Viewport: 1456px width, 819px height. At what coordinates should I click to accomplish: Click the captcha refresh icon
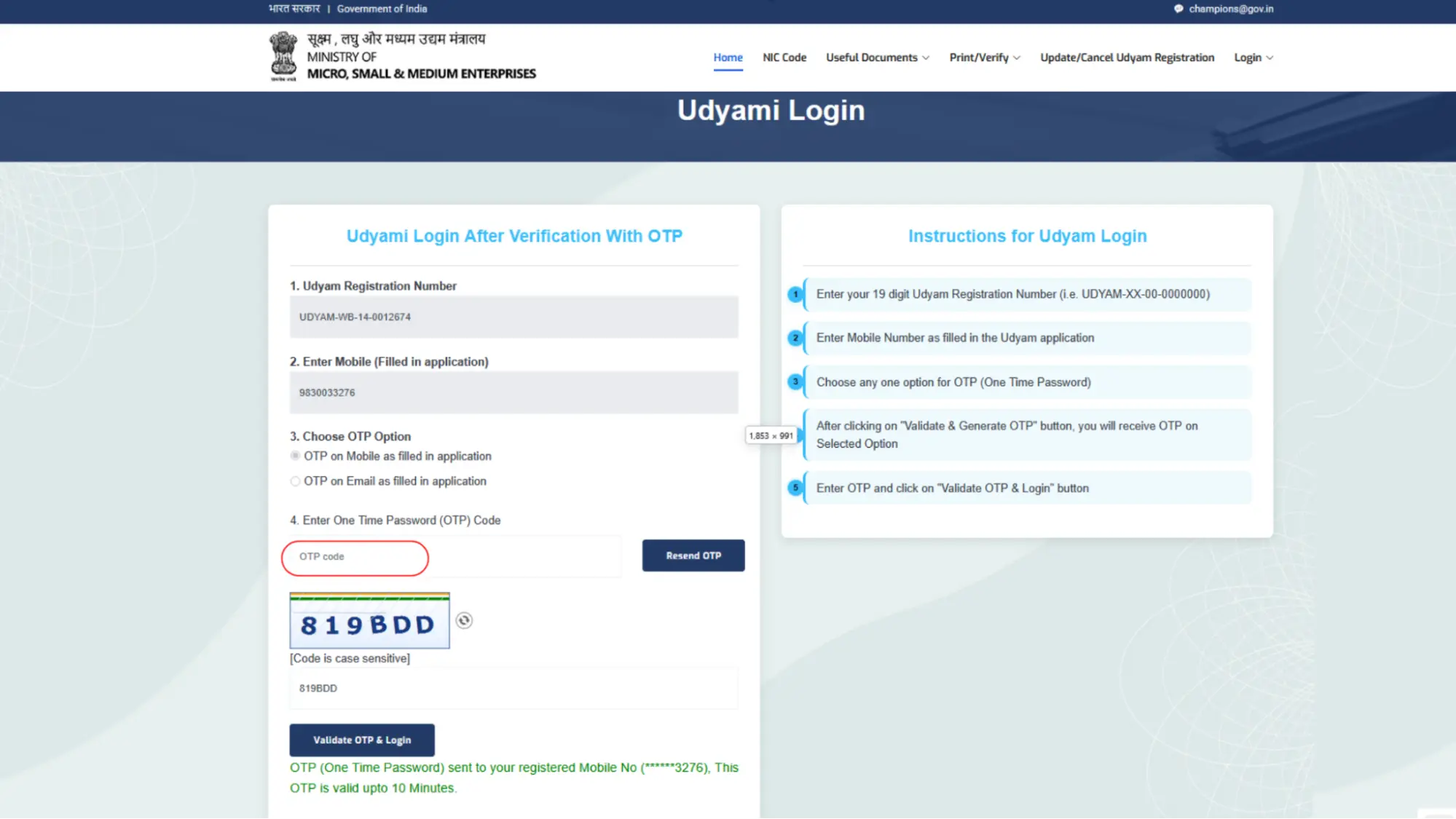click(464, 620)
